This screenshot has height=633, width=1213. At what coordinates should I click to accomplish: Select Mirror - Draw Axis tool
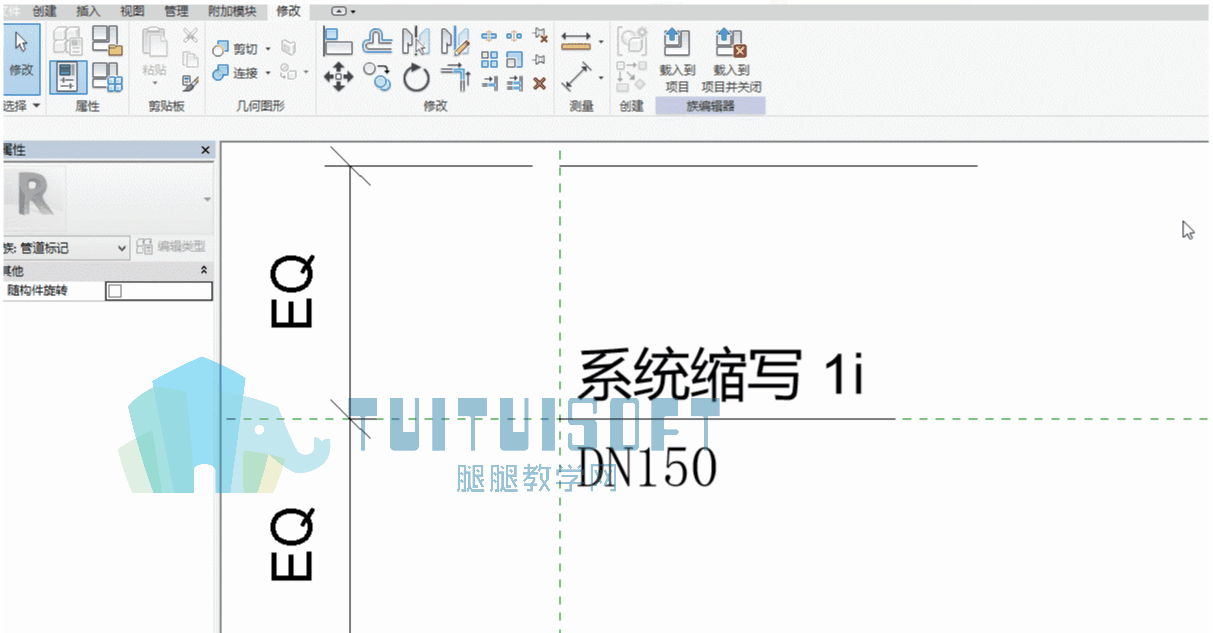[454, 41]
